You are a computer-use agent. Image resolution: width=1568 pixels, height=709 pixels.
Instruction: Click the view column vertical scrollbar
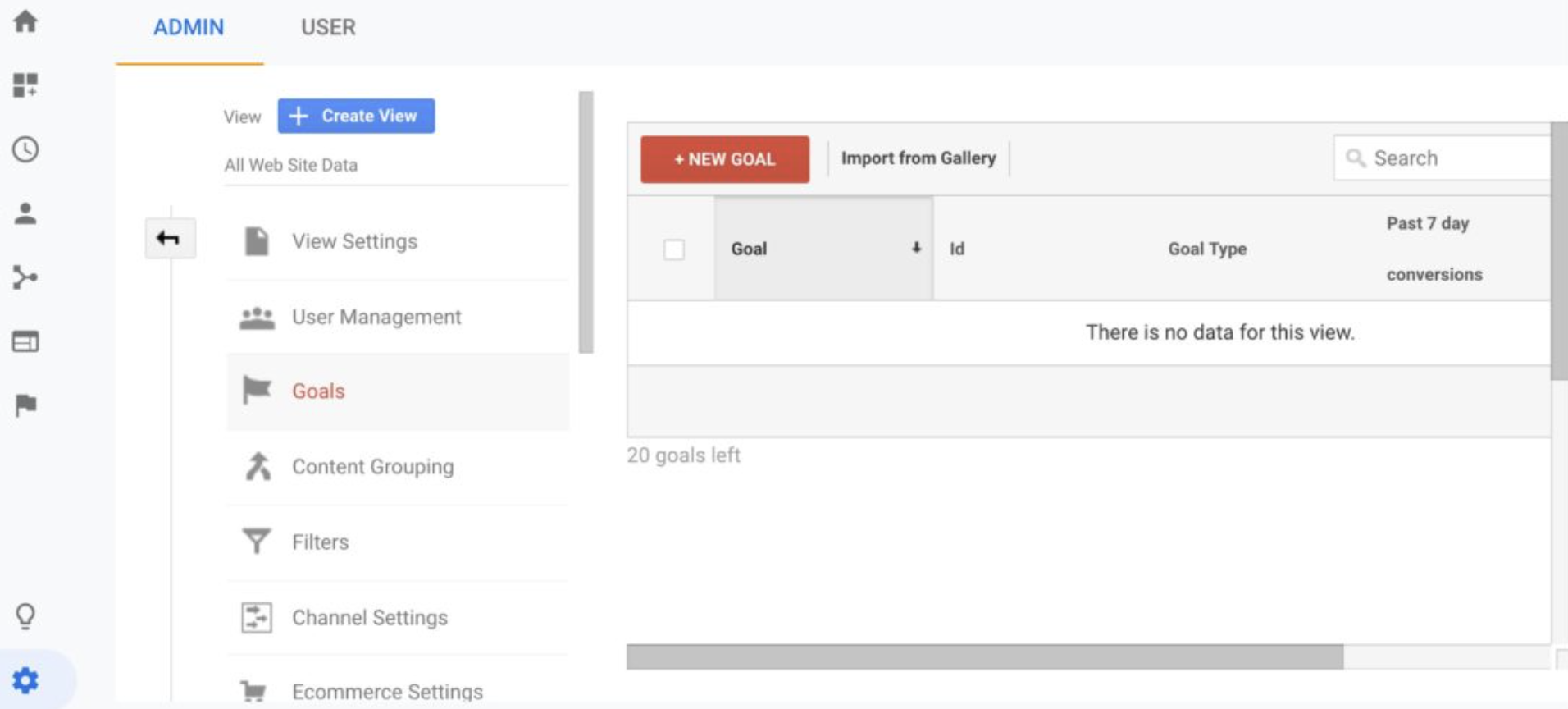[x=586, y=222]
